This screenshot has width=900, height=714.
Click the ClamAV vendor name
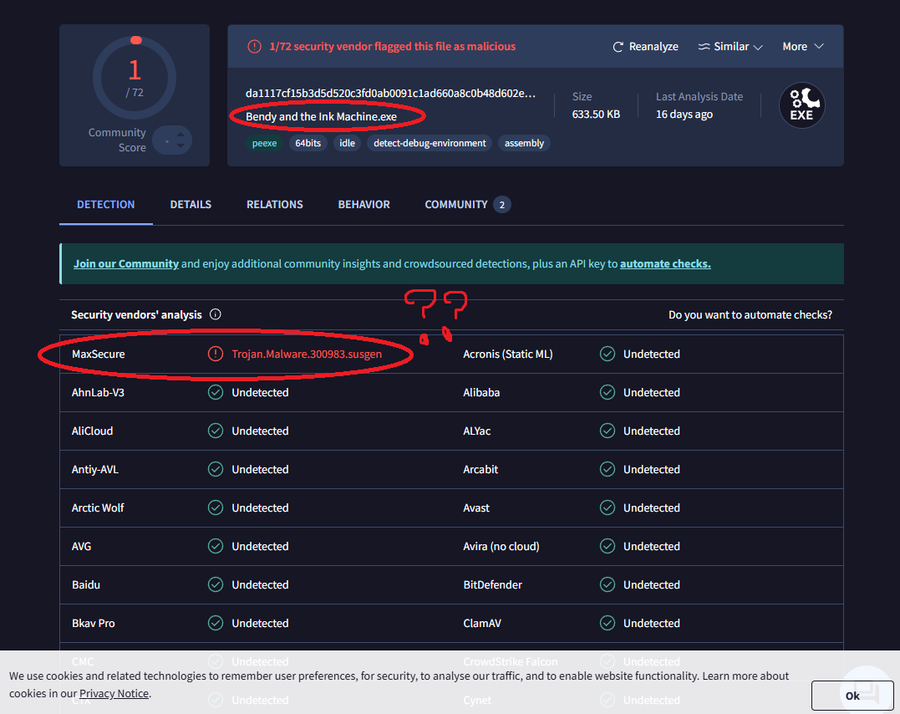(482, 623)
